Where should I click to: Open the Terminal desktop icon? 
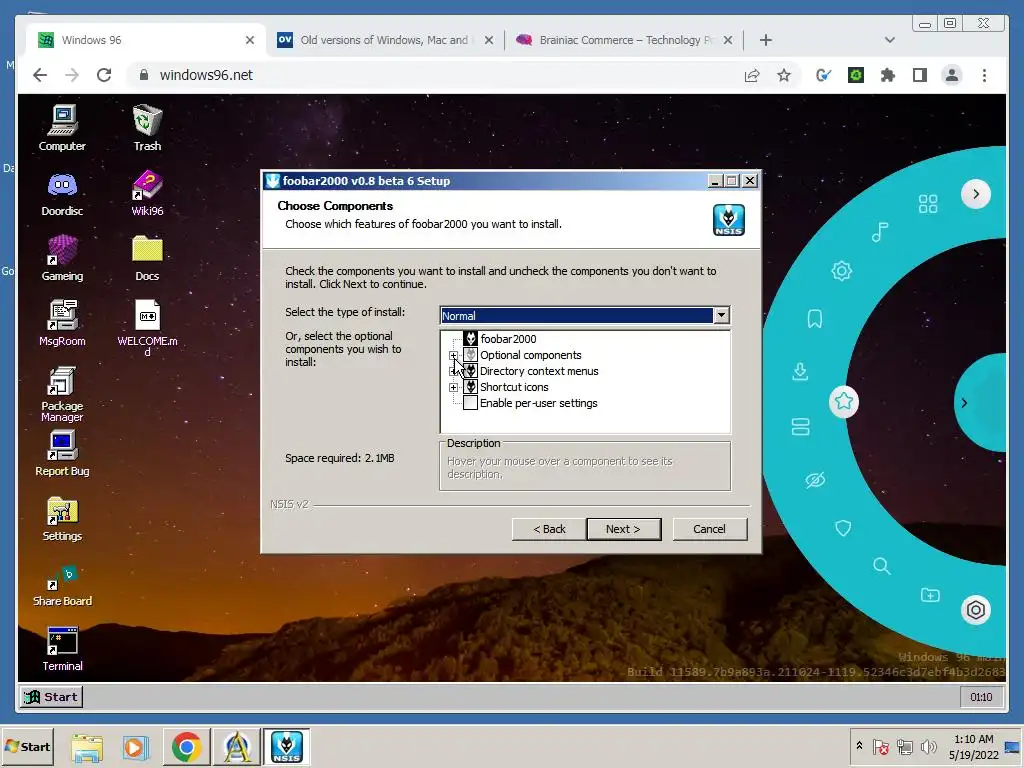62,649
